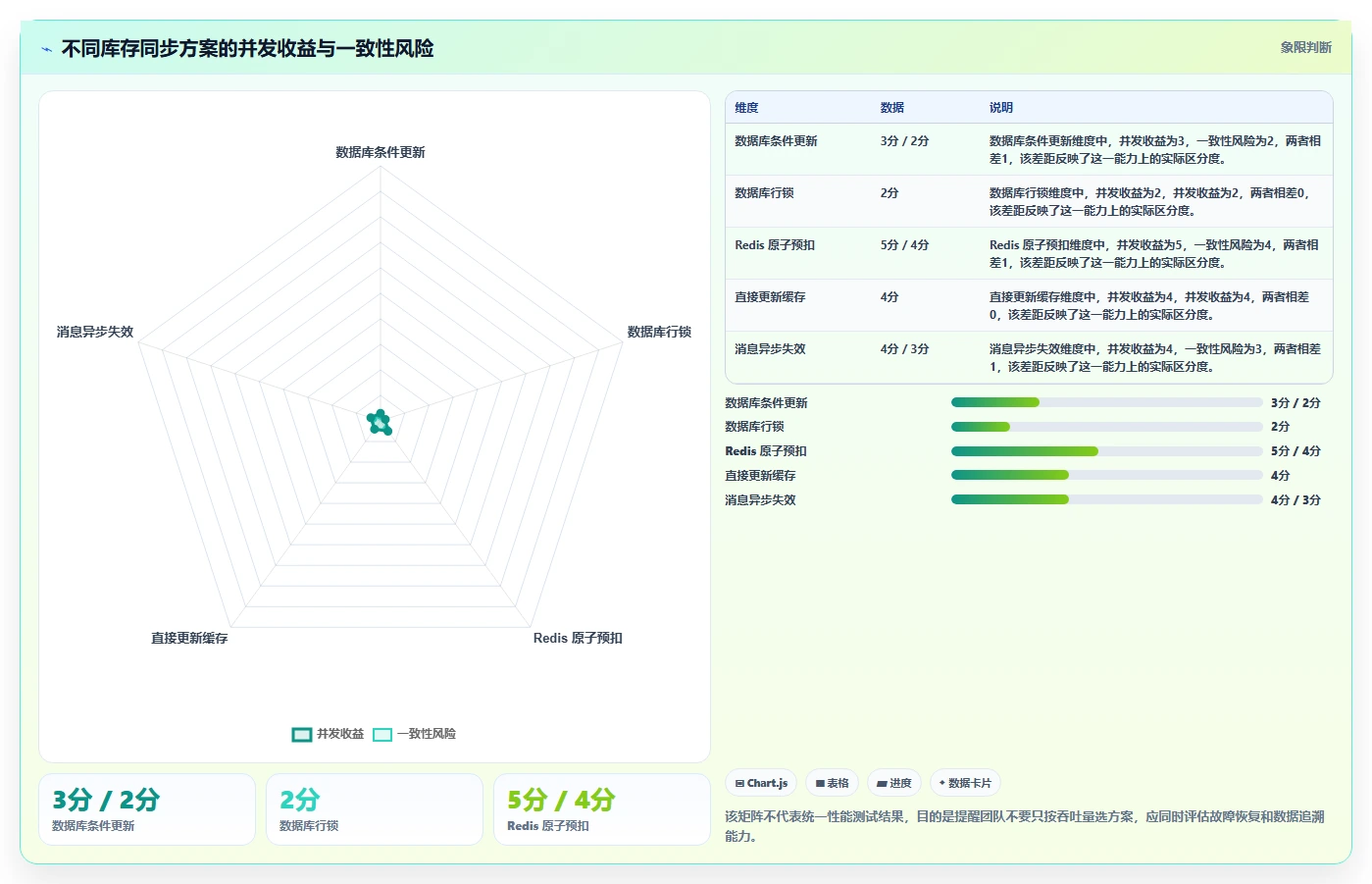Toggle the 一致性风险 legend entry
This screenshot has height=884, width=1372.
[414, 734]
